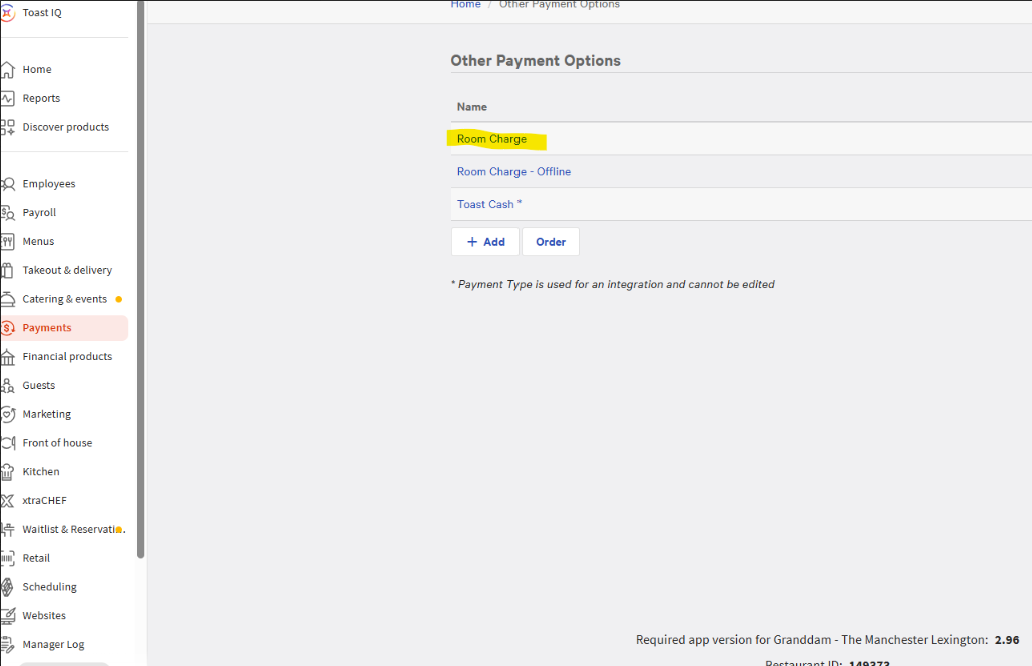Click the Other Payment Options heading
The height and width of the screenshot is (666, 1032).
536,61
